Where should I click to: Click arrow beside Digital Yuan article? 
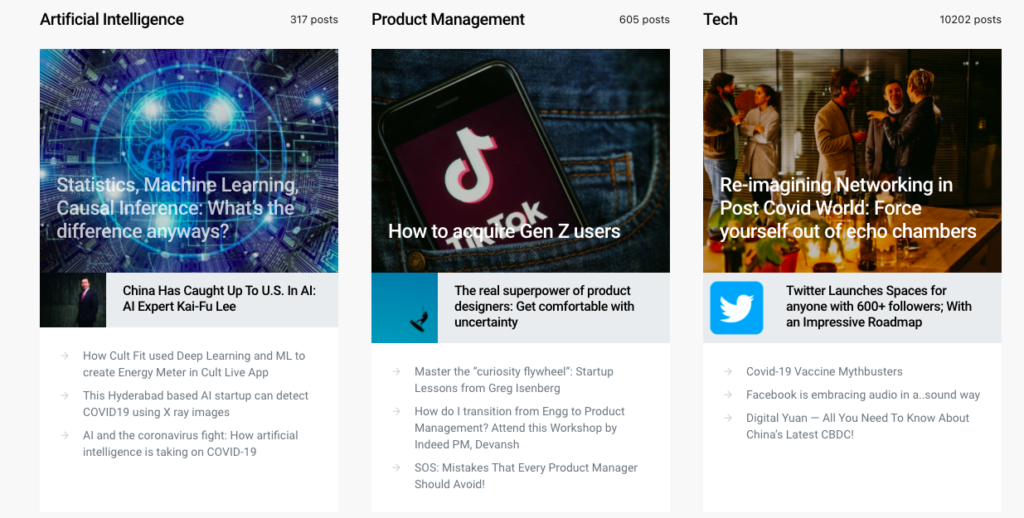[x=727, y=419]
